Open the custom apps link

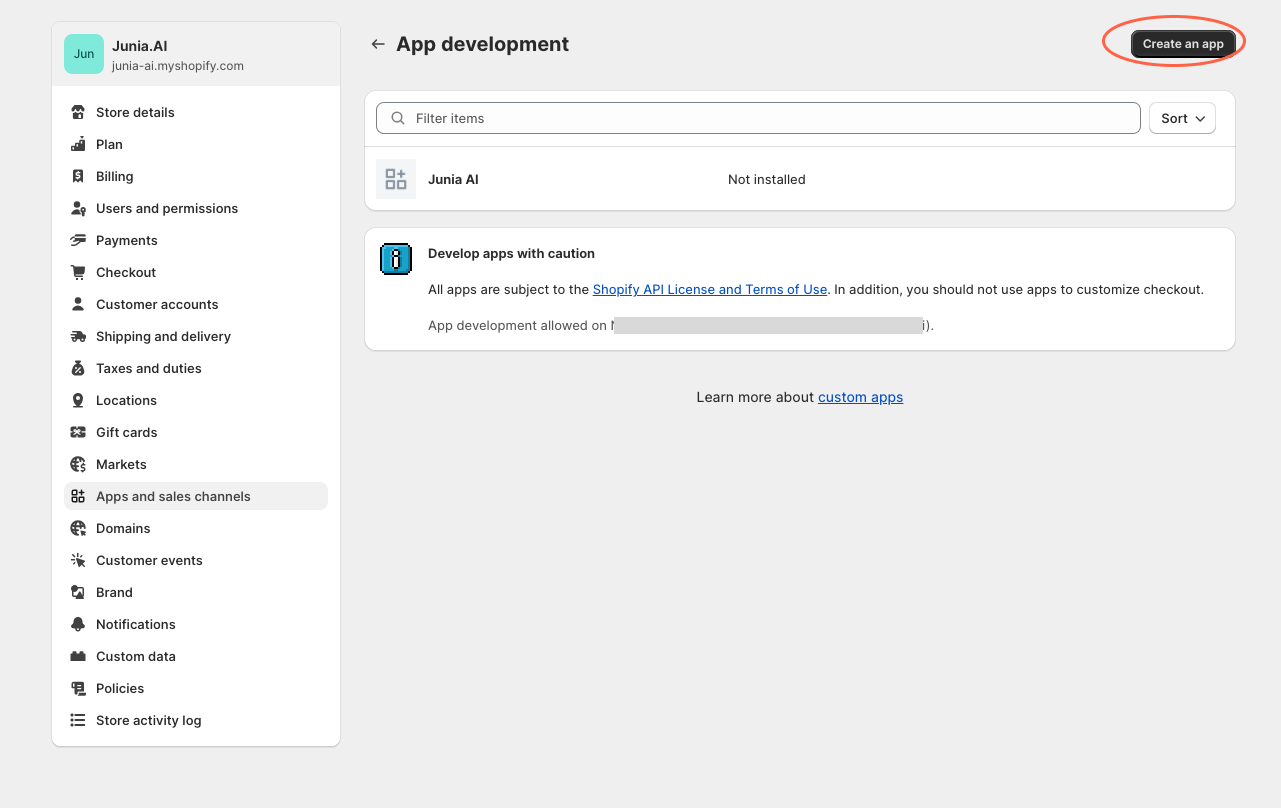pyautogui.click(x=860, y=397)
